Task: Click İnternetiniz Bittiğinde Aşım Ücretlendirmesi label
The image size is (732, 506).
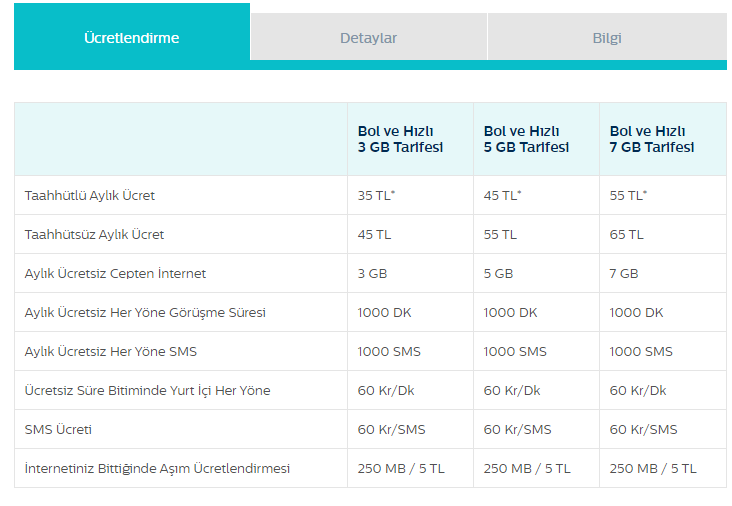Action: coord(157,468)
